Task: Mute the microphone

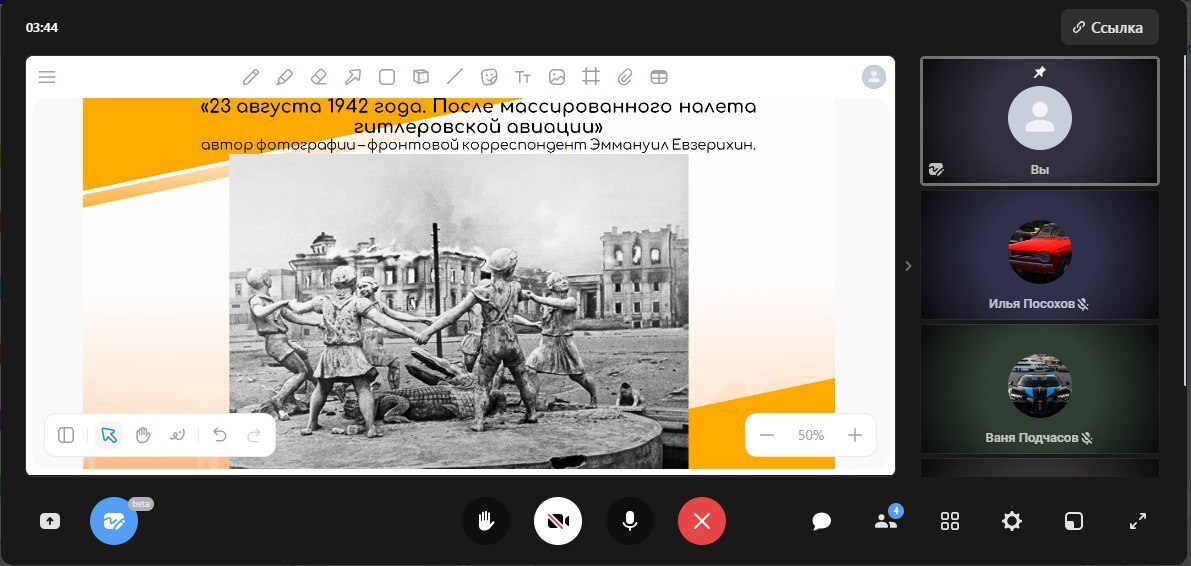Action: click(630, 521)
